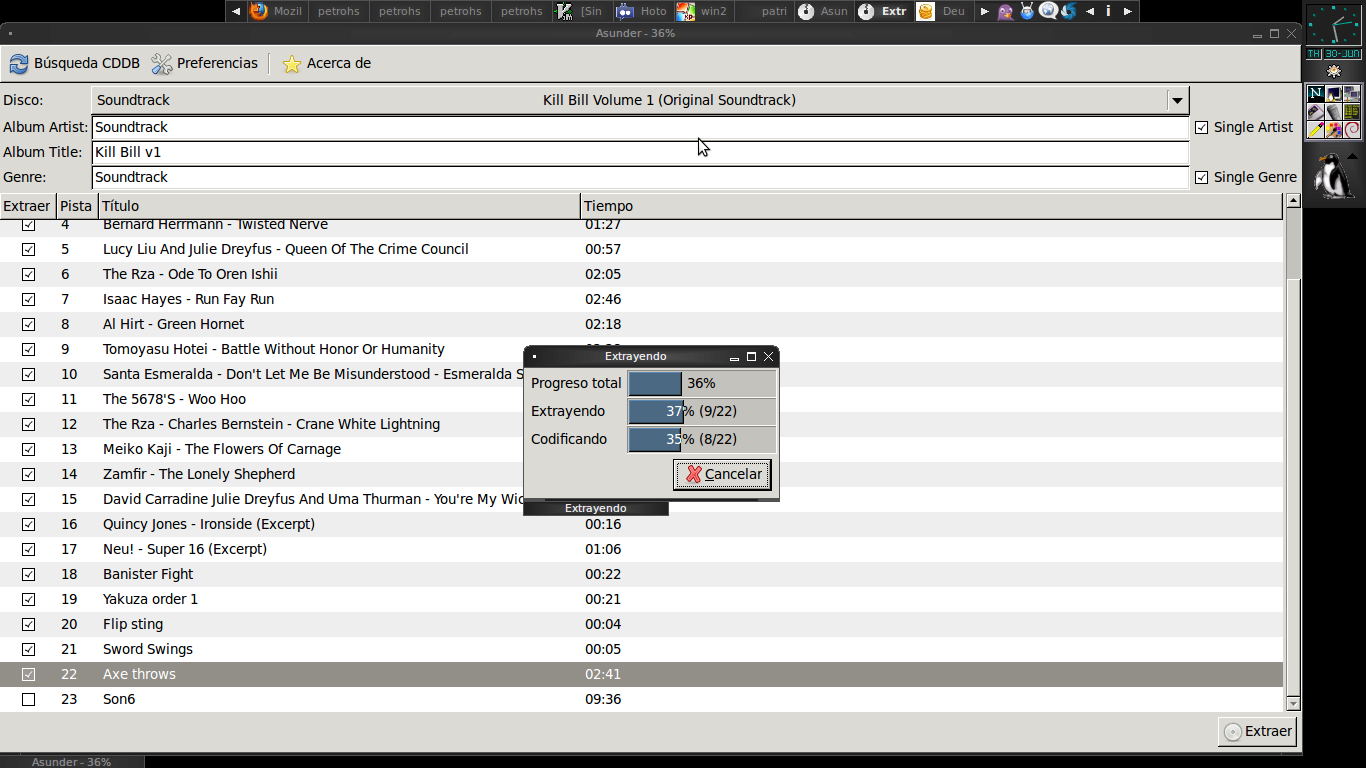Click the penguin icon in the dock

[x=1332, y=176]
